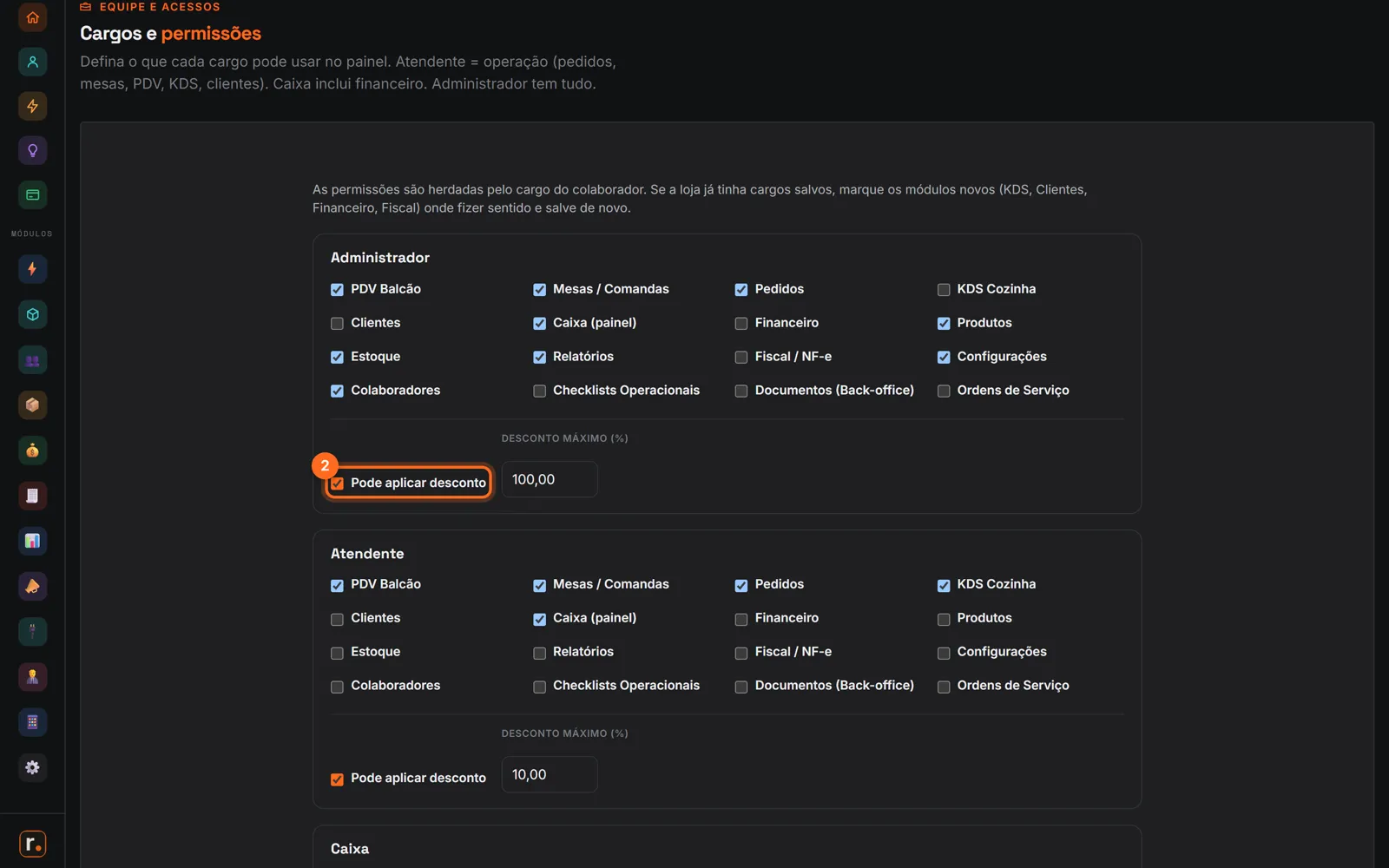The height and width of the screenshot is (868, 1389).
Task: Click the 'EQUIPE E ACESSOS' breadcrumb label
Action: point(160,7)
